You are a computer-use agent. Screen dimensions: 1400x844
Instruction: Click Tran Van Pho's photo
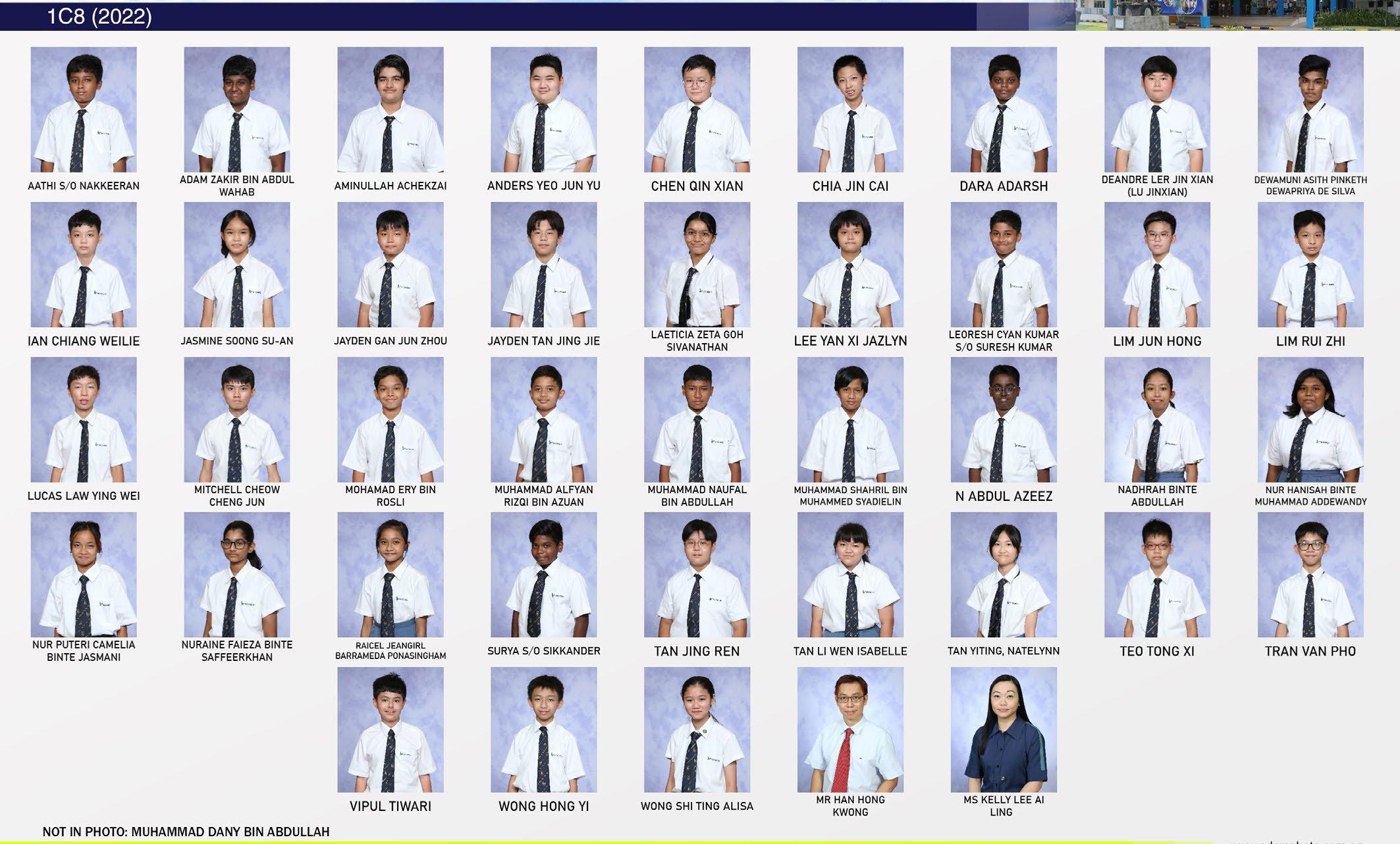point(1310,575)
